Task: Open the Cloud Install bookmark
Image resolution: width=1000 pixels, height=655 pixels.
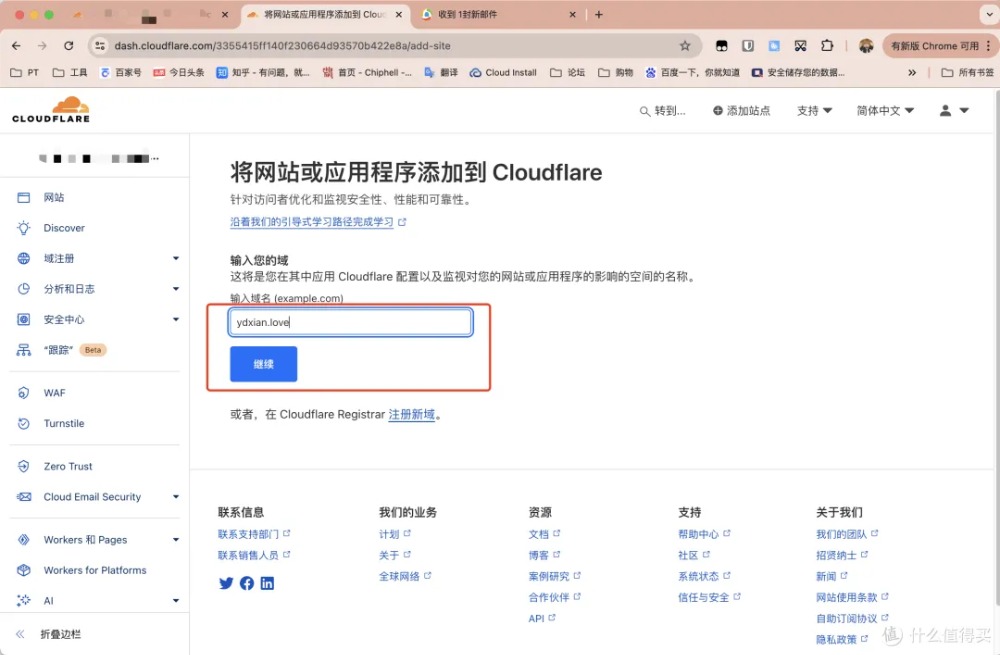Action: point(503,73)
